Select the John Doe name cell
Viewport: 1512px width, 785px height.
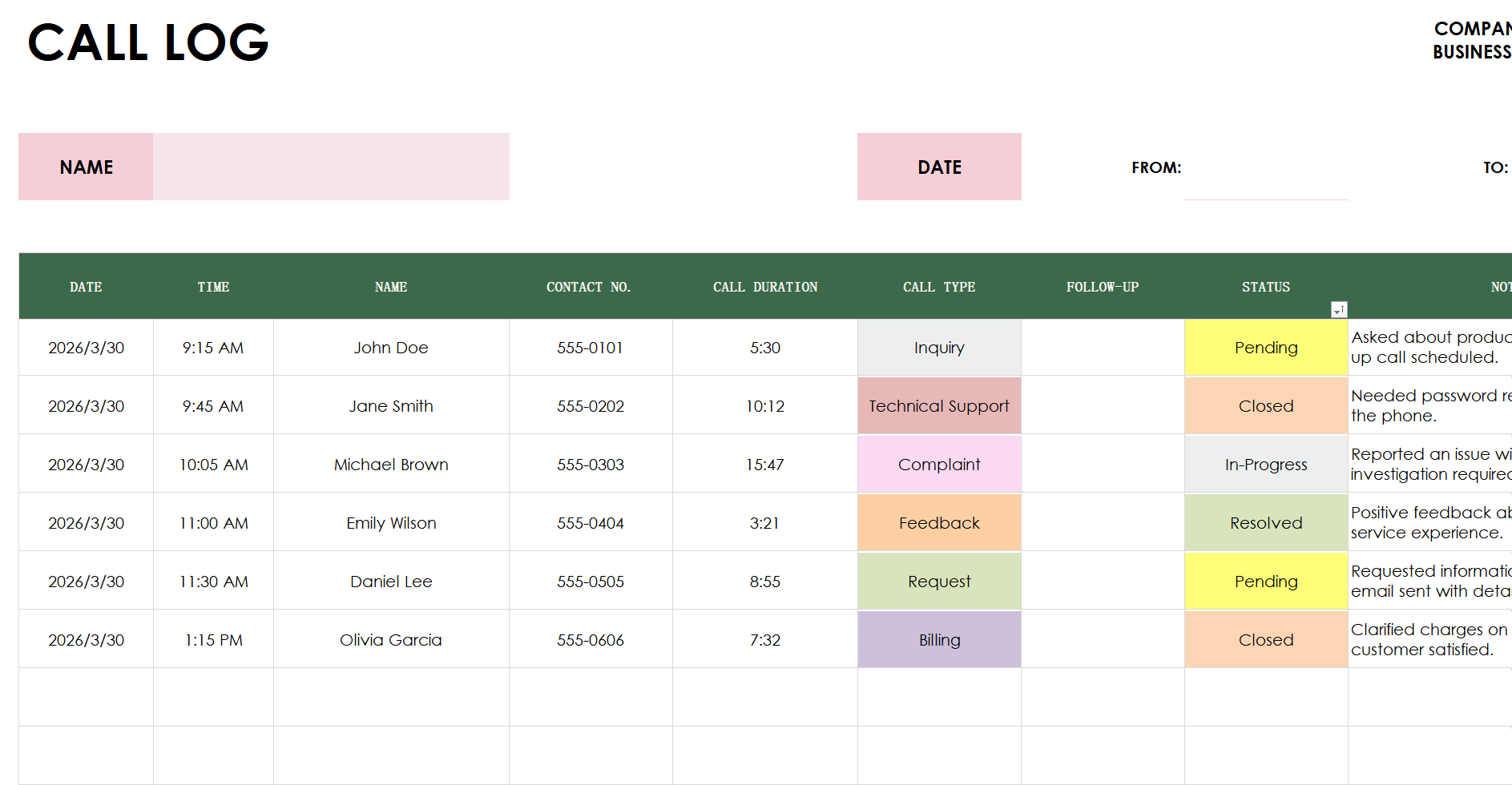(391, 348)
